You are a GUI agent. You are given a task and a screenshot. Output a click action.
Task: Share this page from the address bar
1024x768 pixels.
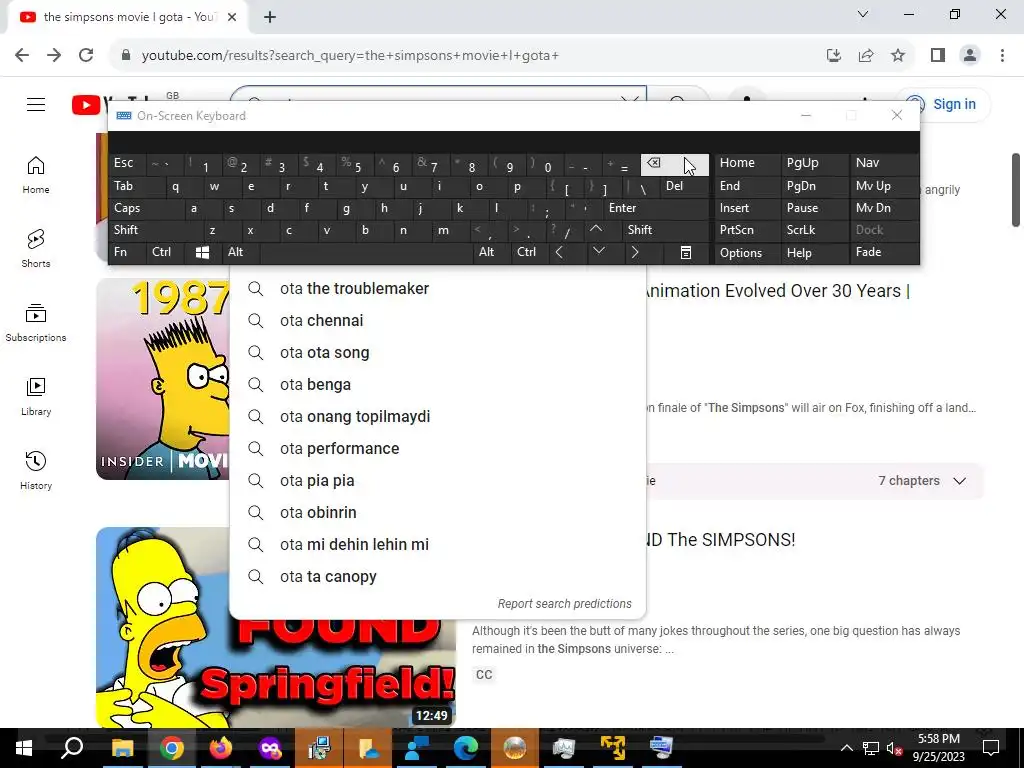[866, 56]
